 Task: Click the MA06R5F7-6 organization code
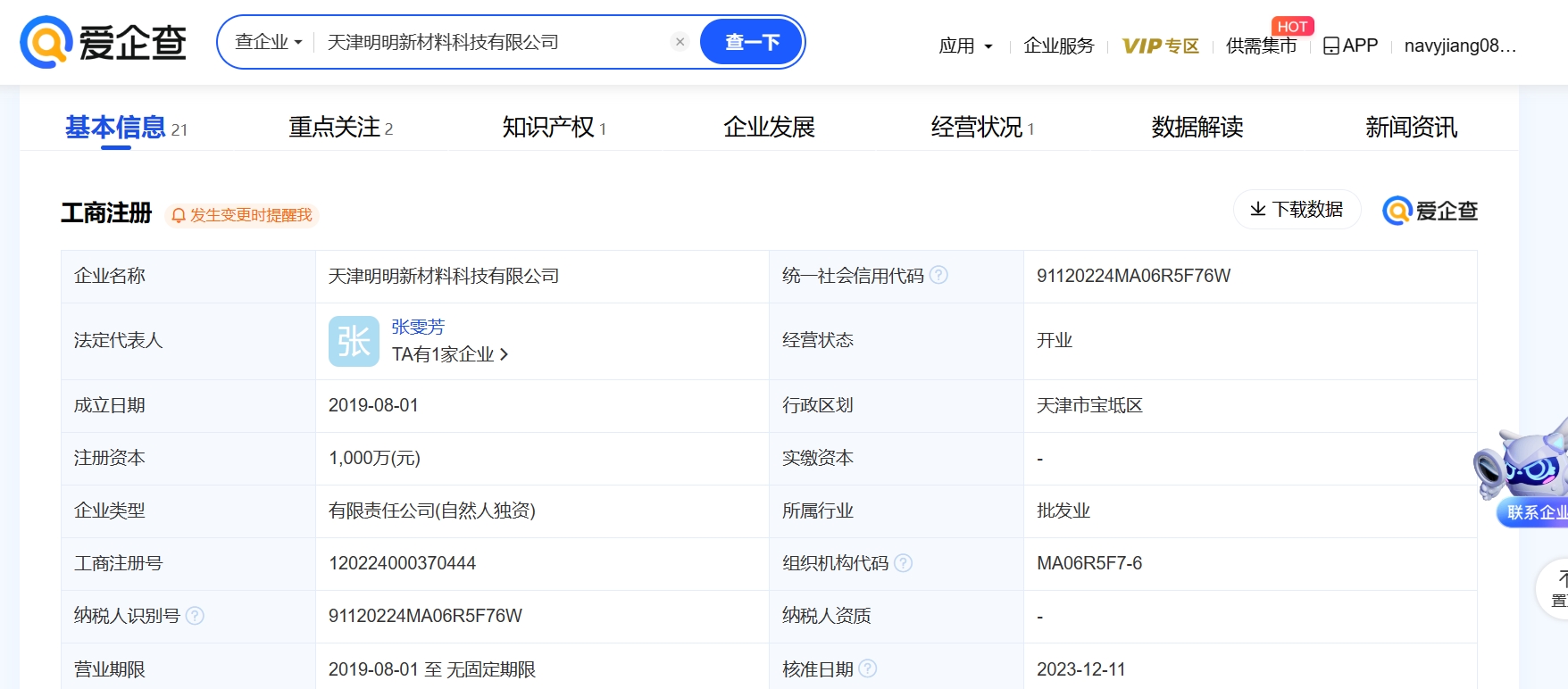tap(1089, 563)
